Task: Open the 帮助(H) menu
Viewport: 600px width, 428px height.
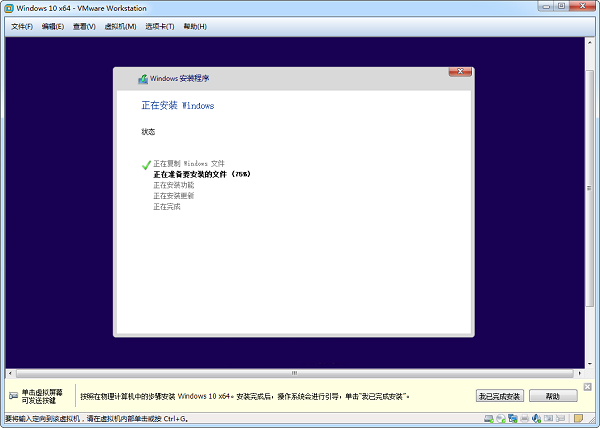Action: (195, 26)
